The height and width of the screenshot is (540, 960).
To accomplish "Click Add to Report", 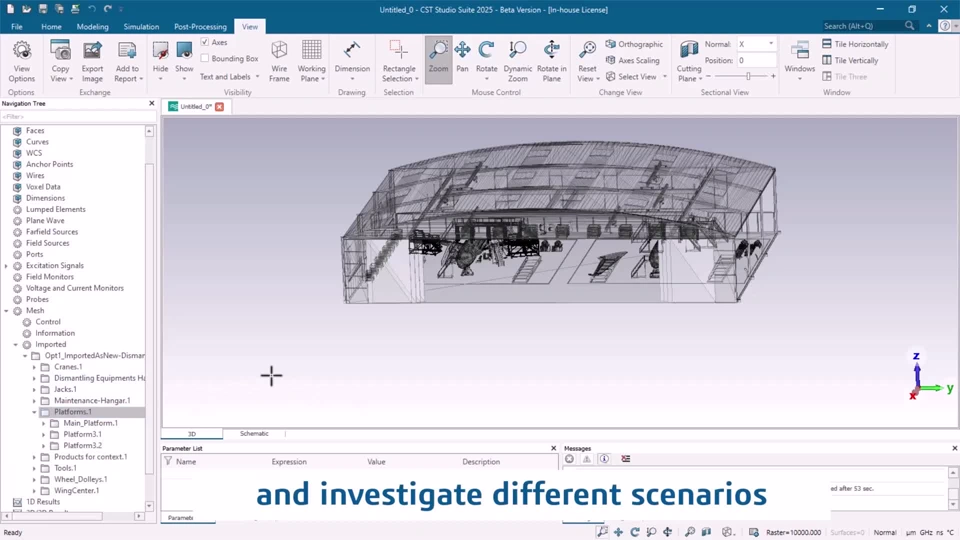I will pos(127,61).
